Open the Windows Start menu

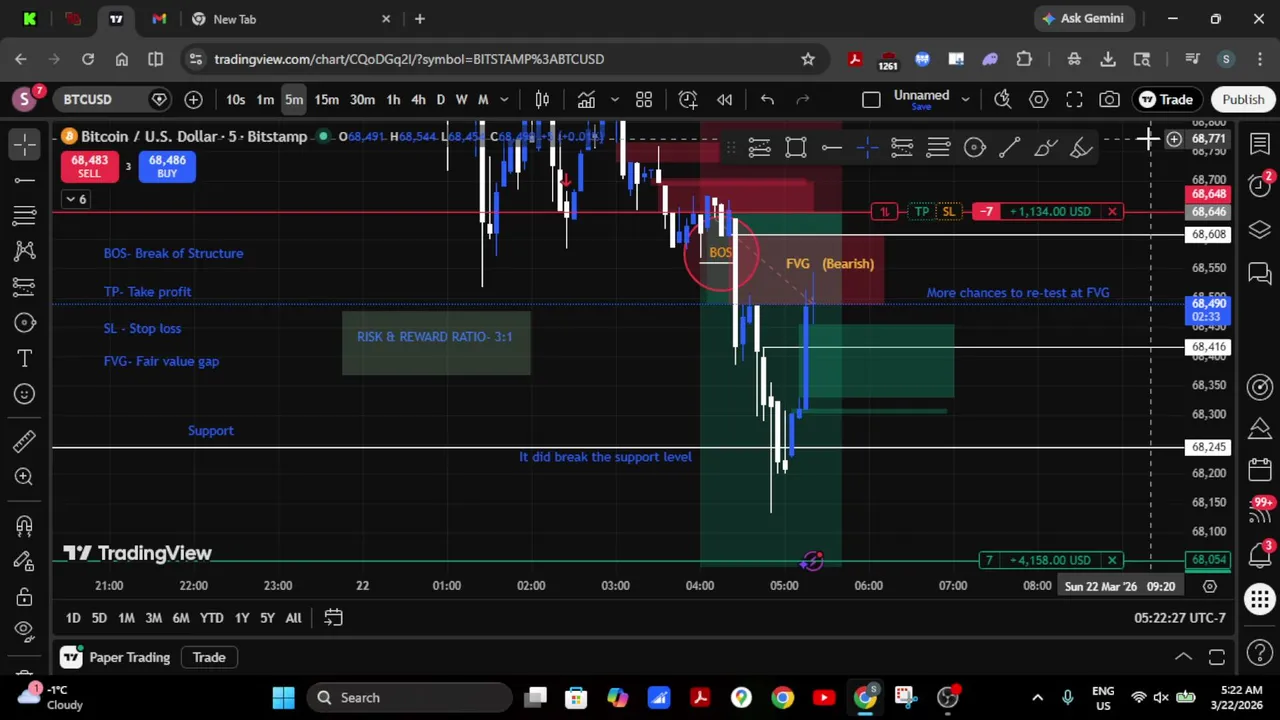click(x=283, y=697)
